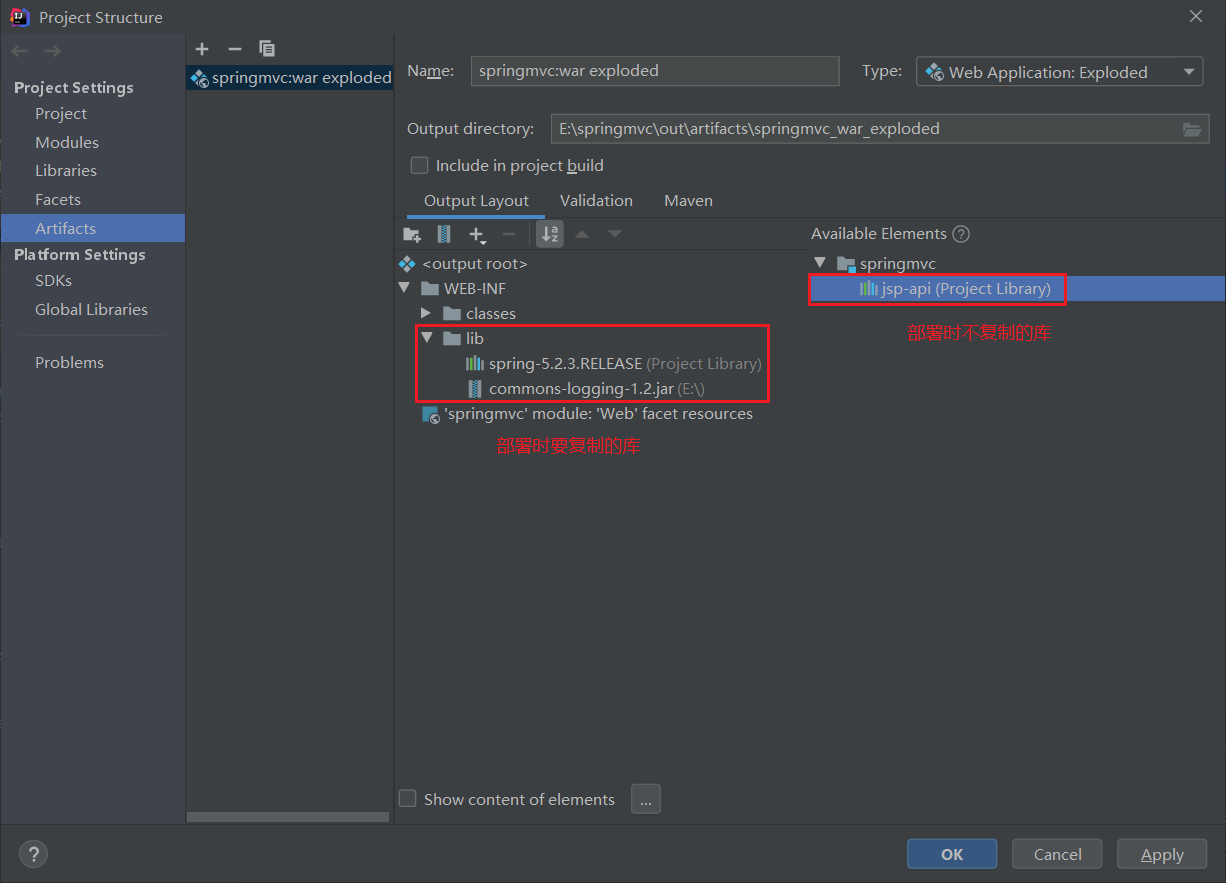This screenshot has width=1226, height=883.
Task: Click the forward navigation arrow
Action: coord(52,51)
